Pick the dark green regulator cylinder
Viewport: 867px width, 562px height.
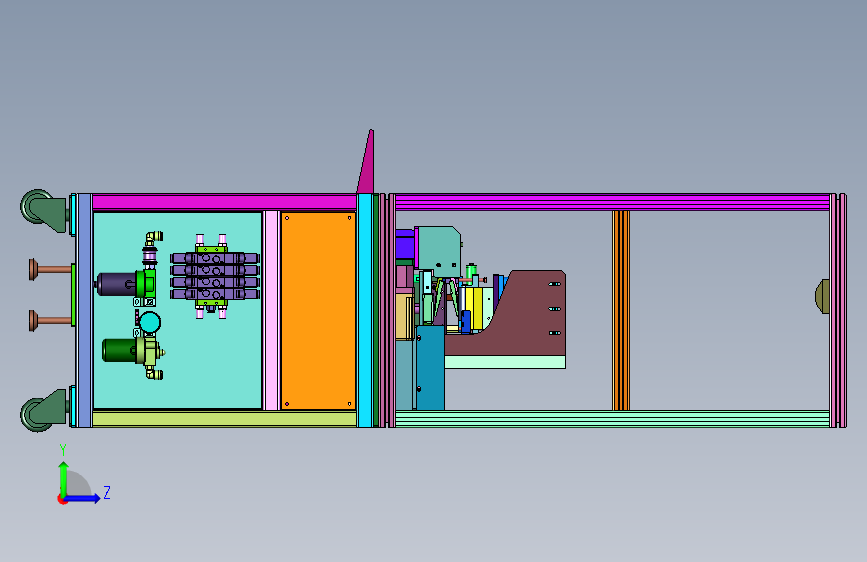[119, 350]
